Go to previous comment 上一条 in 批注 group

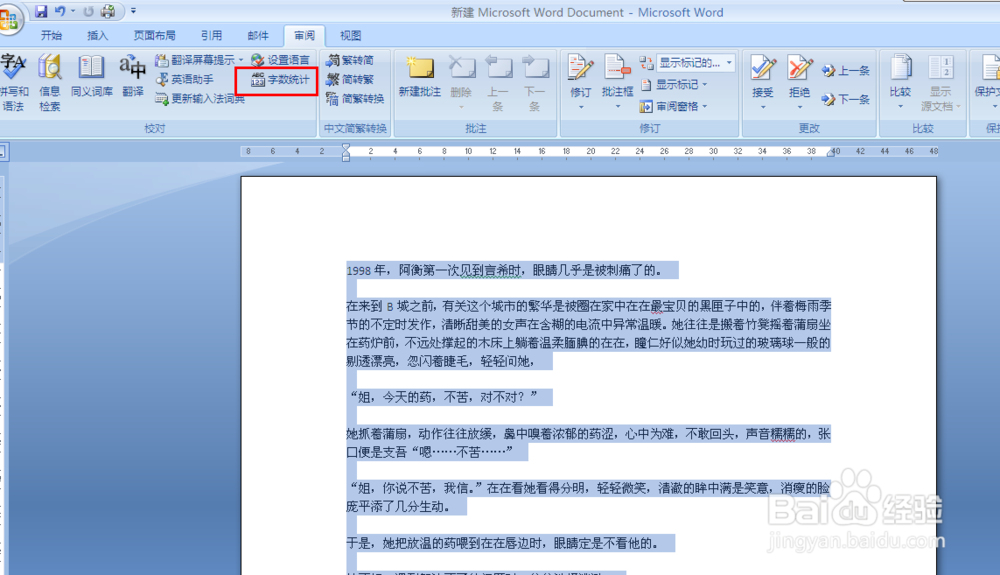pos(498,83)
